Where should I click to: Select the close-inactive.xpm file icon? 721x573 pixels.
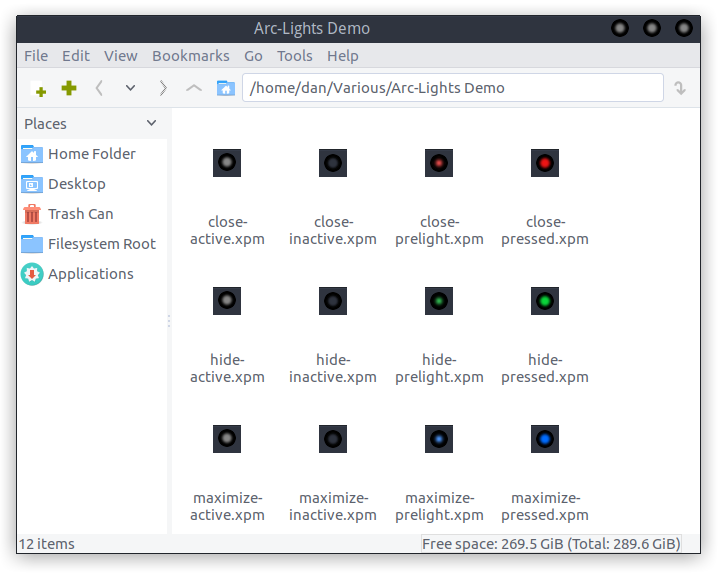(333, 163)
